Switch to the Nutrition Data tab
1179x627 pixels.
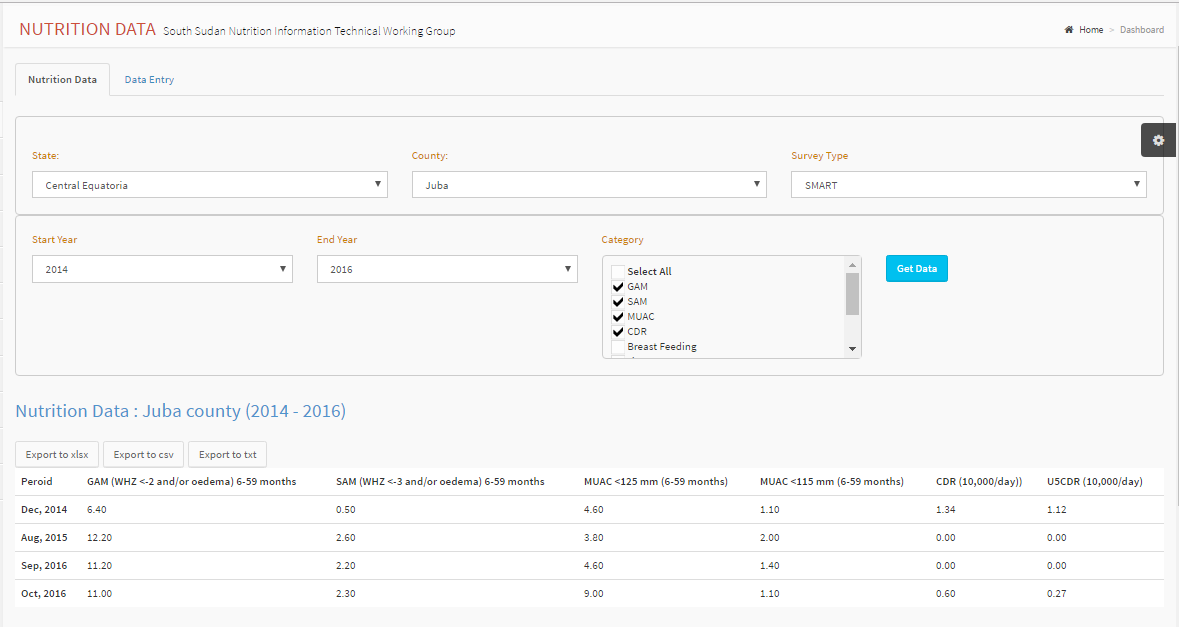62,80
